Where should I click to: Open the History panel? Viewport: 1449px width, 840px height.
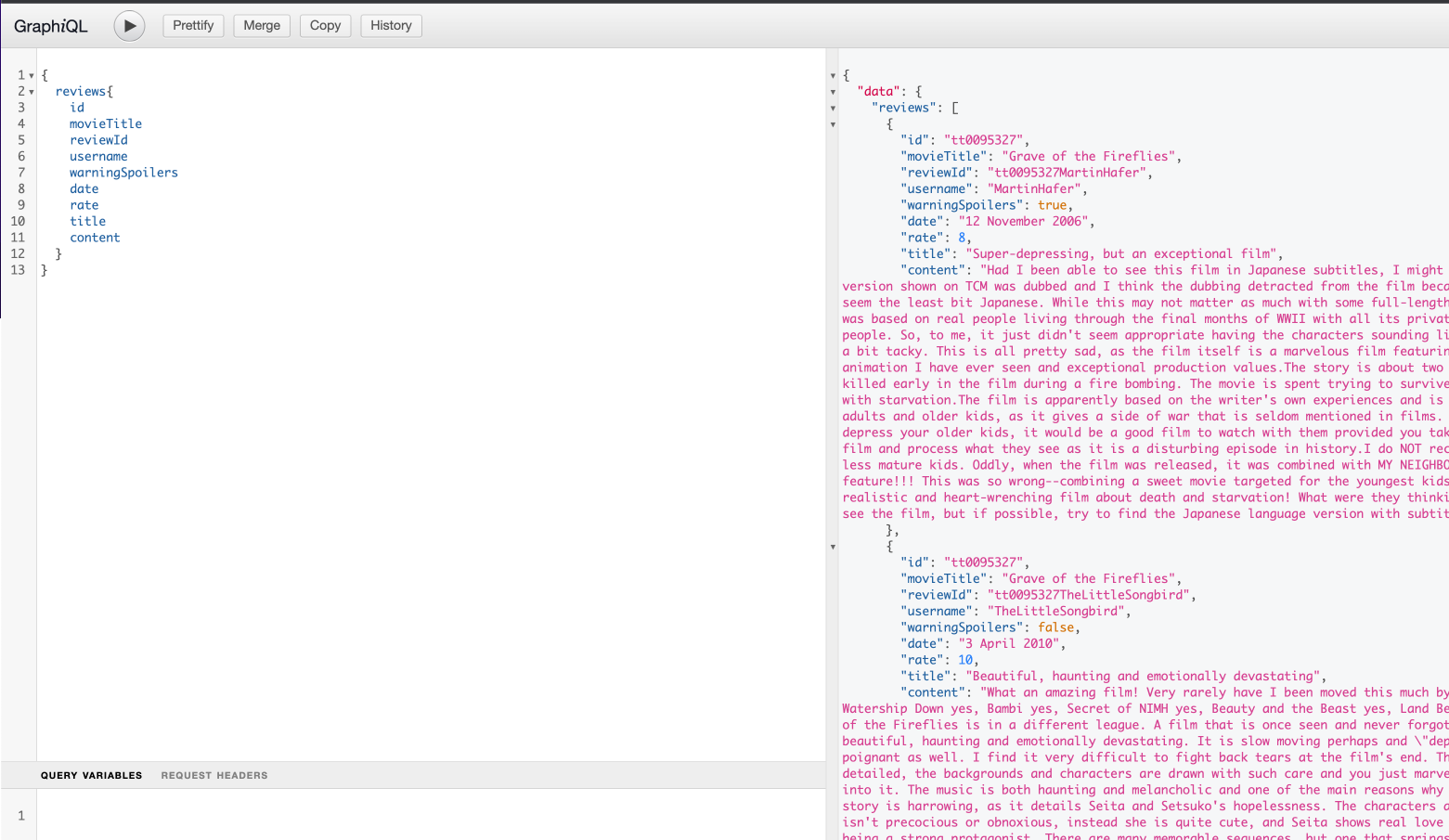click(x=391, y=26)
